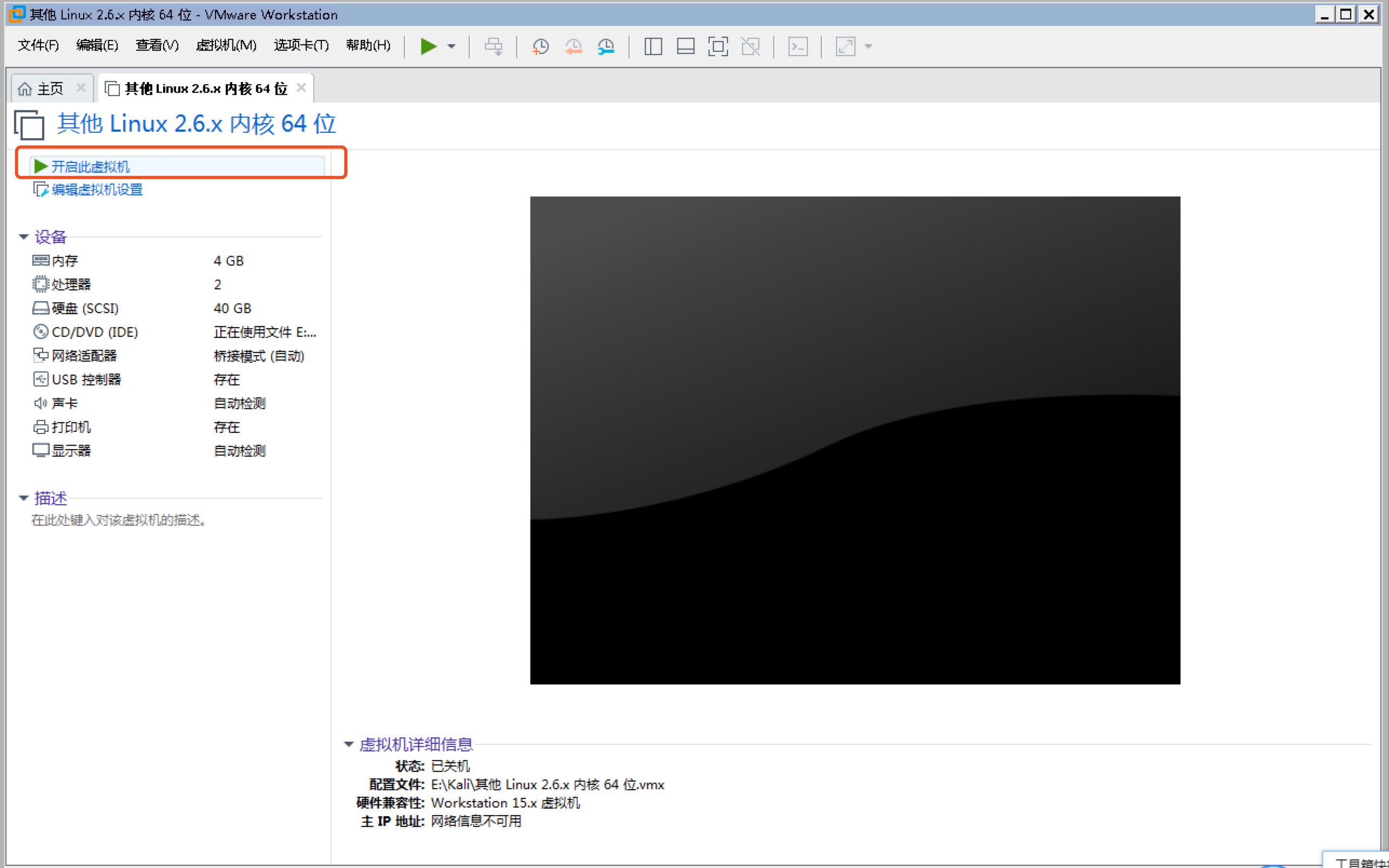1389x868 pixels.
Task: Collapse the 设备 devices section
Action: [x=24, y=236]
